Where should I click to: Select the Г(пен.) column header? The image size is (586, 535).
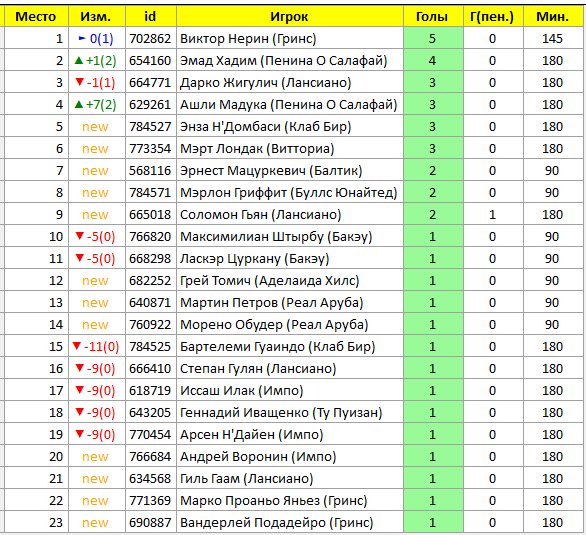click(493, 16)
